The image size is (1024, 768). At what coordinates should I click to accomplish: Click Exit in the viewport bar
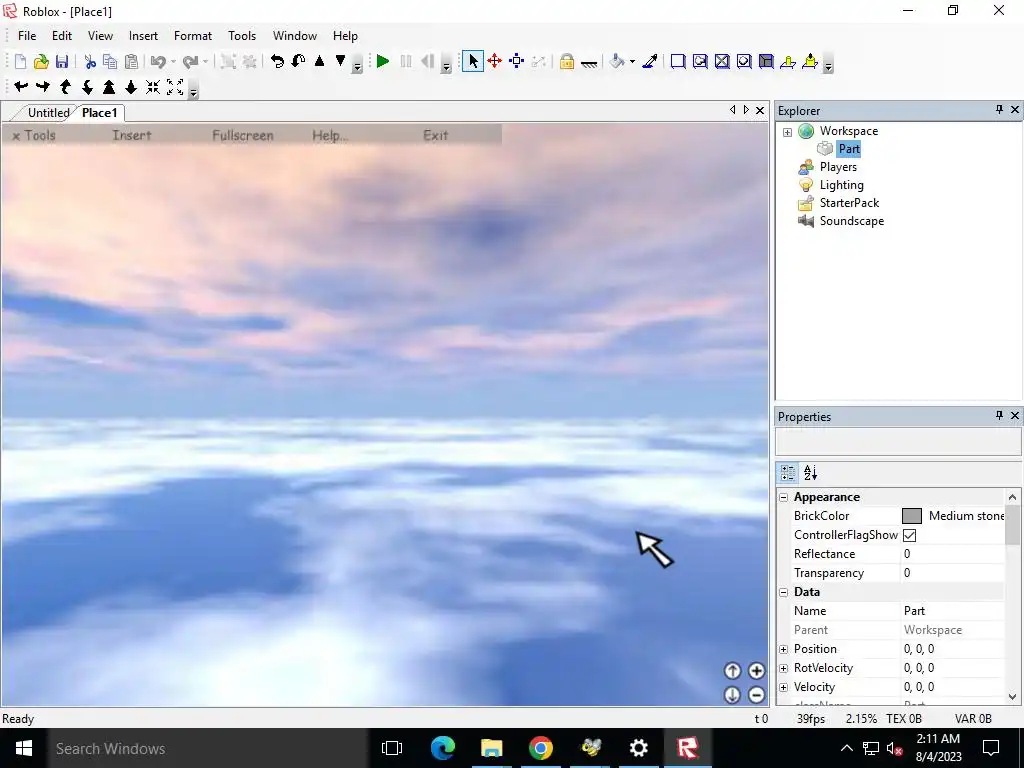click(435, 135)
